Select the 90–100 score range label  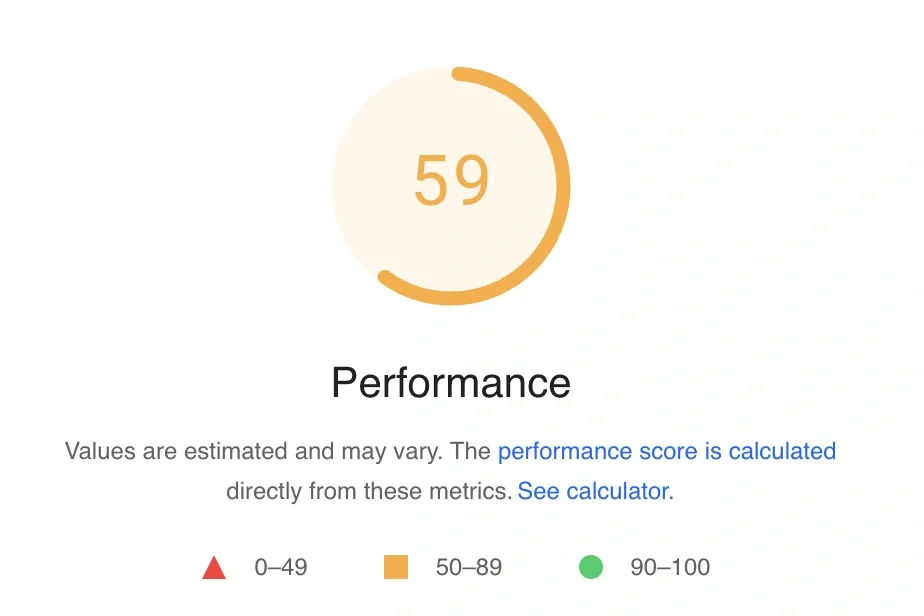coord(670,567)
